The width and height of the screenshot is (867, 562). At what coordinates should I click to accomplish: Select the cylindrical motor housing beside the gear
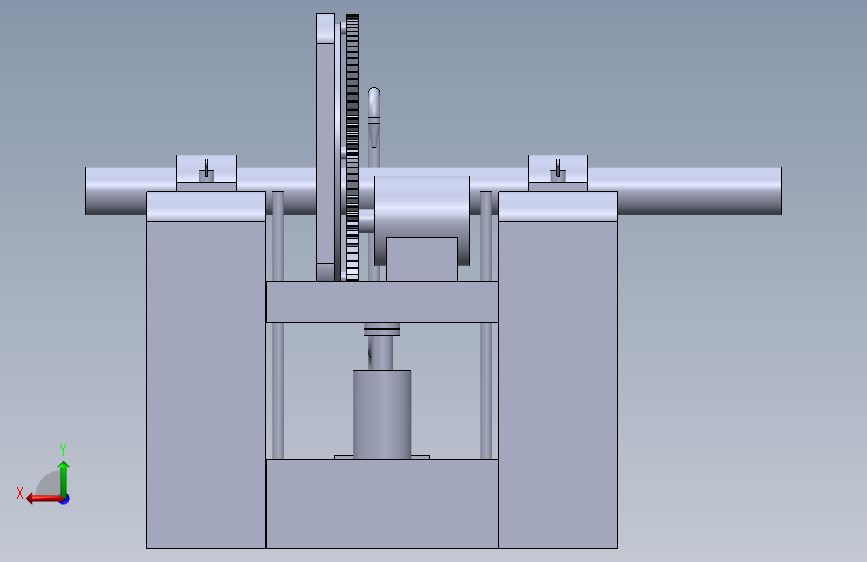(422, 206)
